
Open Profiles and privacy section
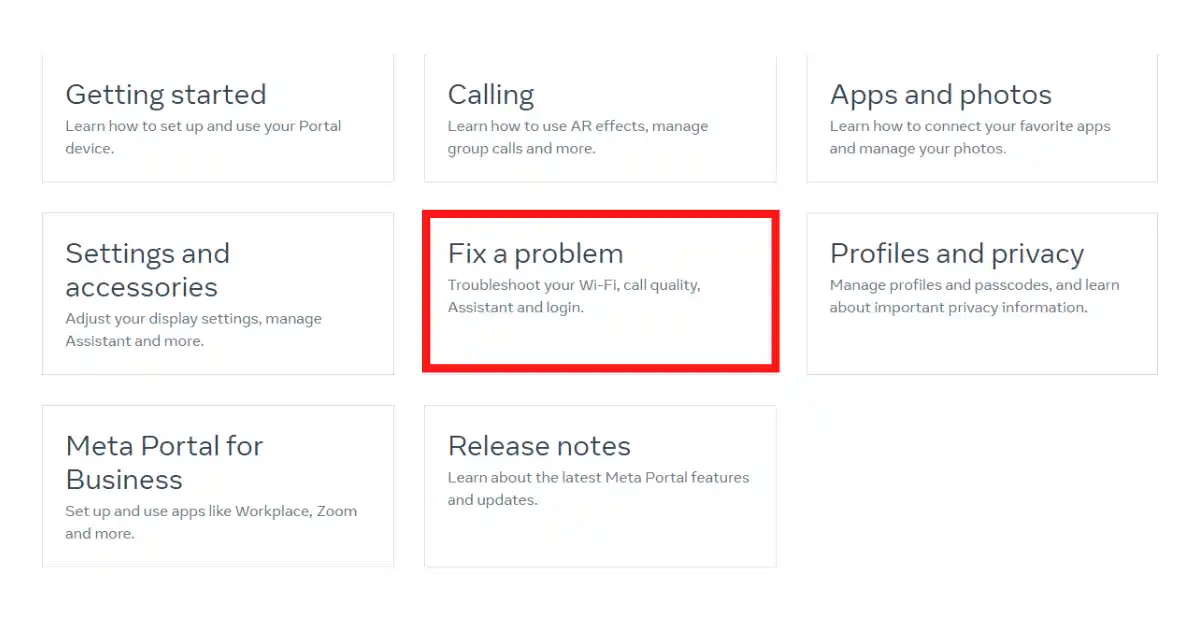click(982, 293)
